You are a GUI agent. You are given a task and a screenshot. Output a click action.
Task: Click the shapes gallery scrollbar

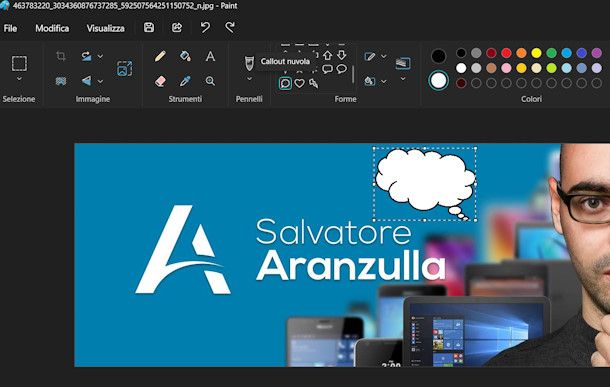pos(353,74)
